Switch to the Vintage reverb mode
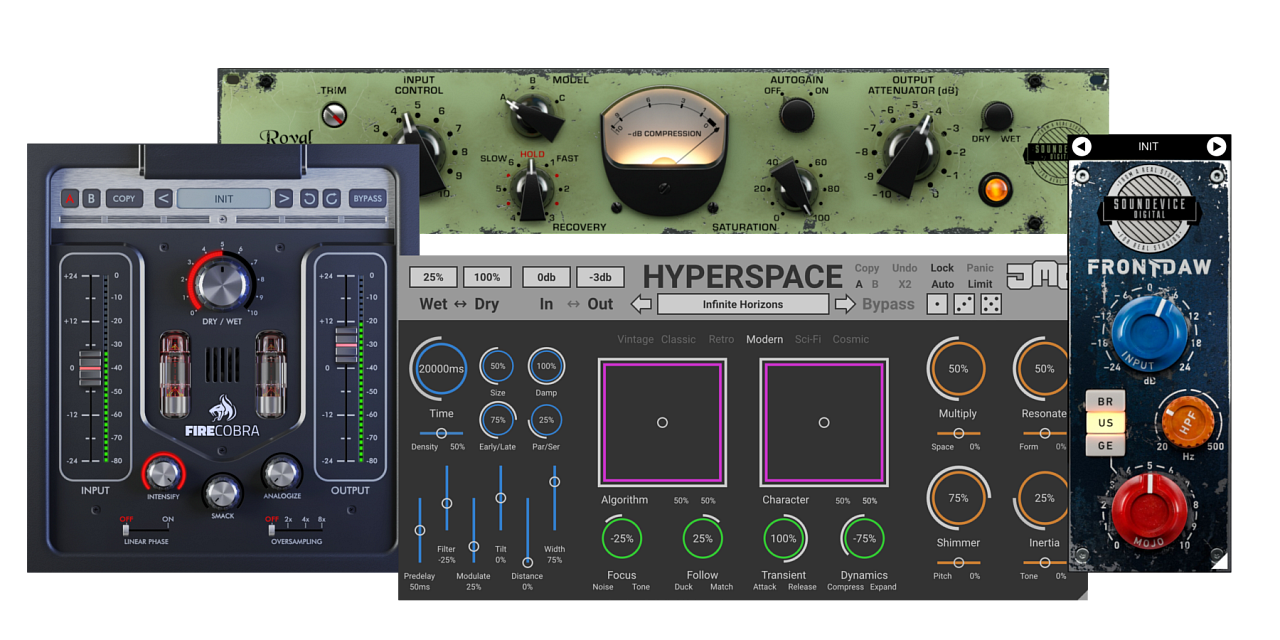 click(635, 339)
